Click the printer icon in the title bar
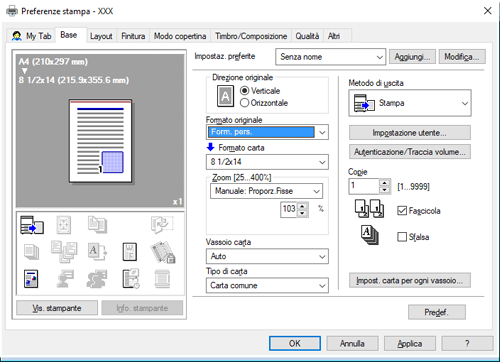500x362 pixels. (12, 11)
